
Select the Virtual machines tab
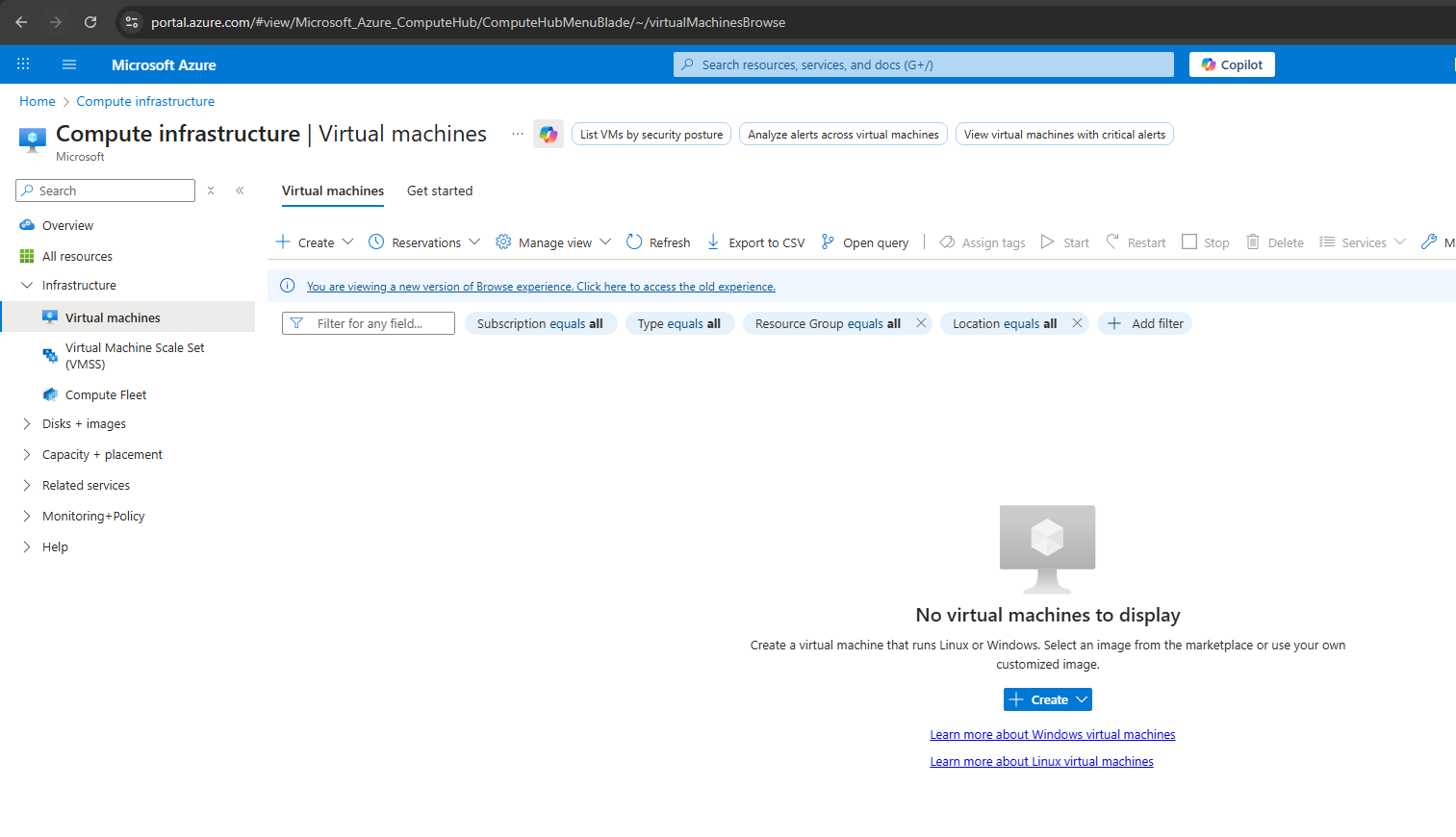click(333, 190)
